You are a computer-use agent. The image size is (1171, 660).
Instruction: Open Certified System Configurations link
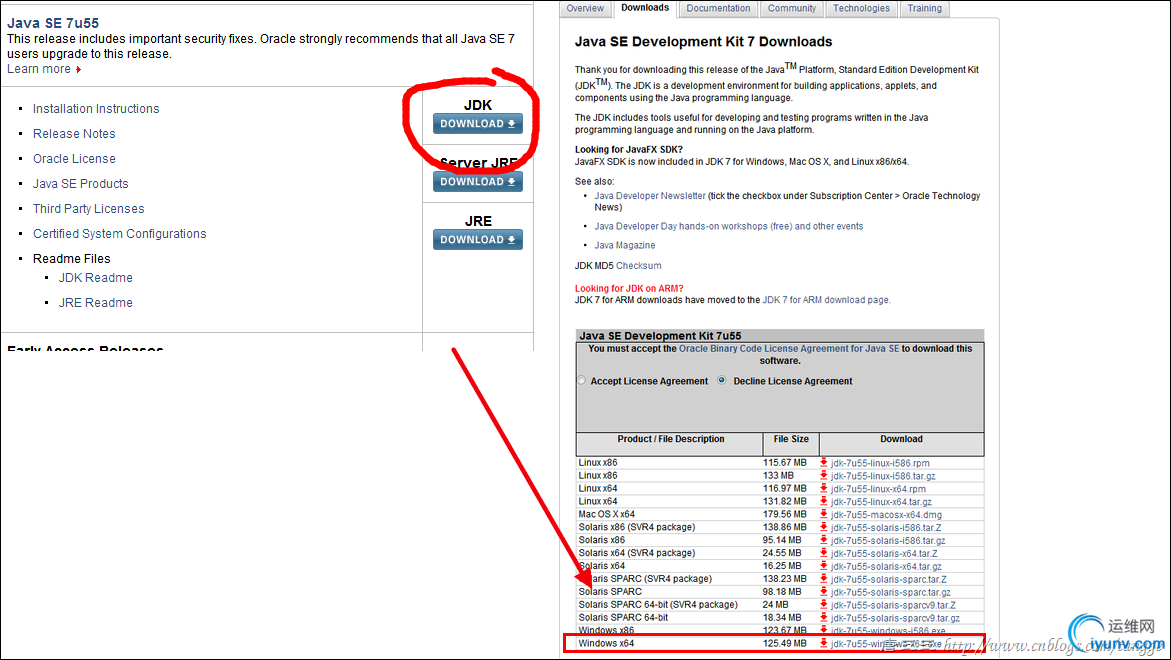coord(119,234)
